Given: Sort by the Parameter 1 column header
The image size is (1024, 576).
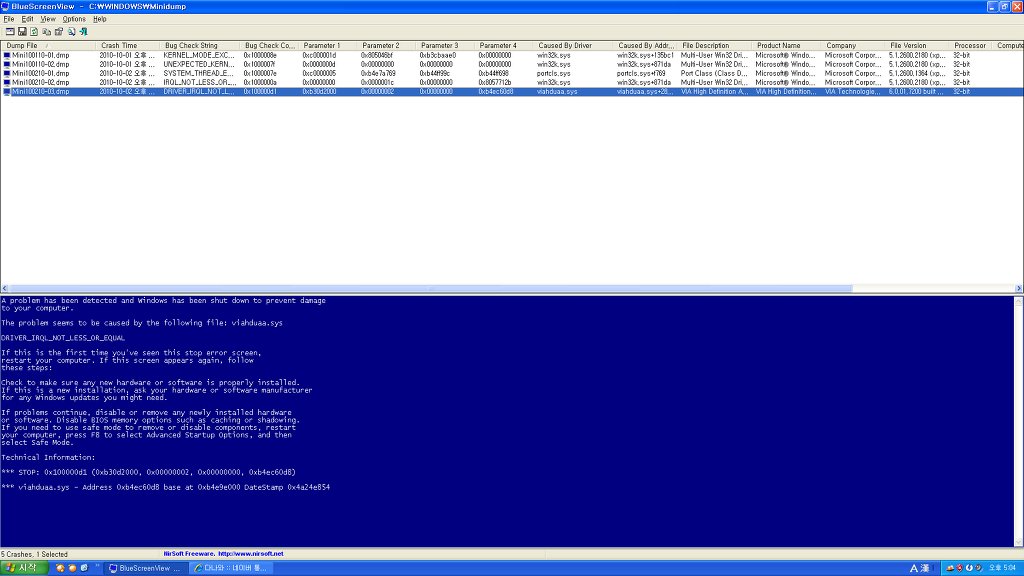Looking at the screenshot, I should [328, 46].
